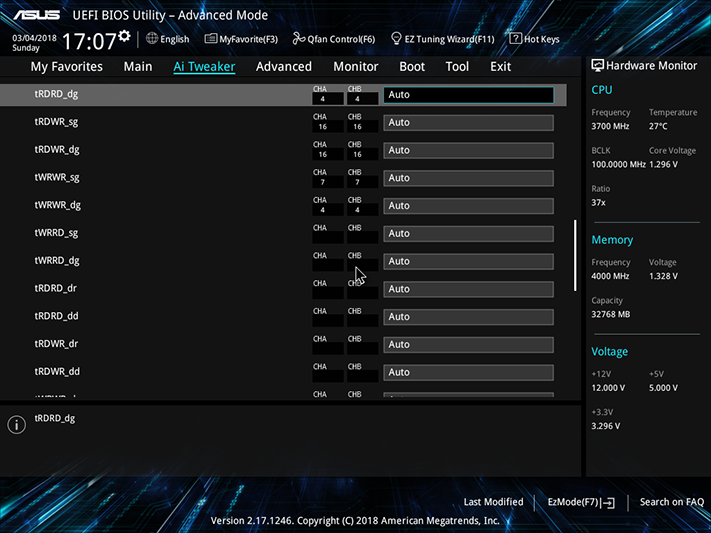Click the tWRWR_sg row label
This screenshot has height=533, width=711.
coord(57,177)
